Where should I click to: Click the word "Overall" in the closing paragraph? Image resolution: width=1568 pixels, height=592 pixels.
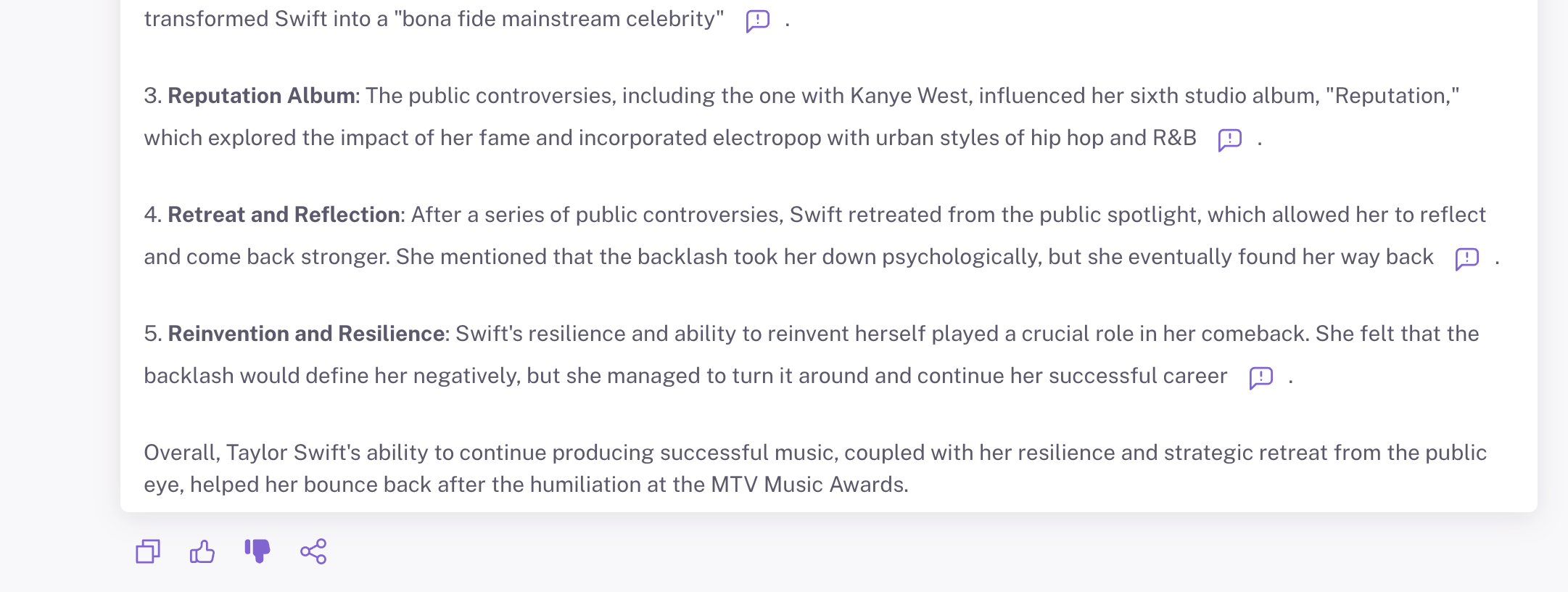point(181,453)
